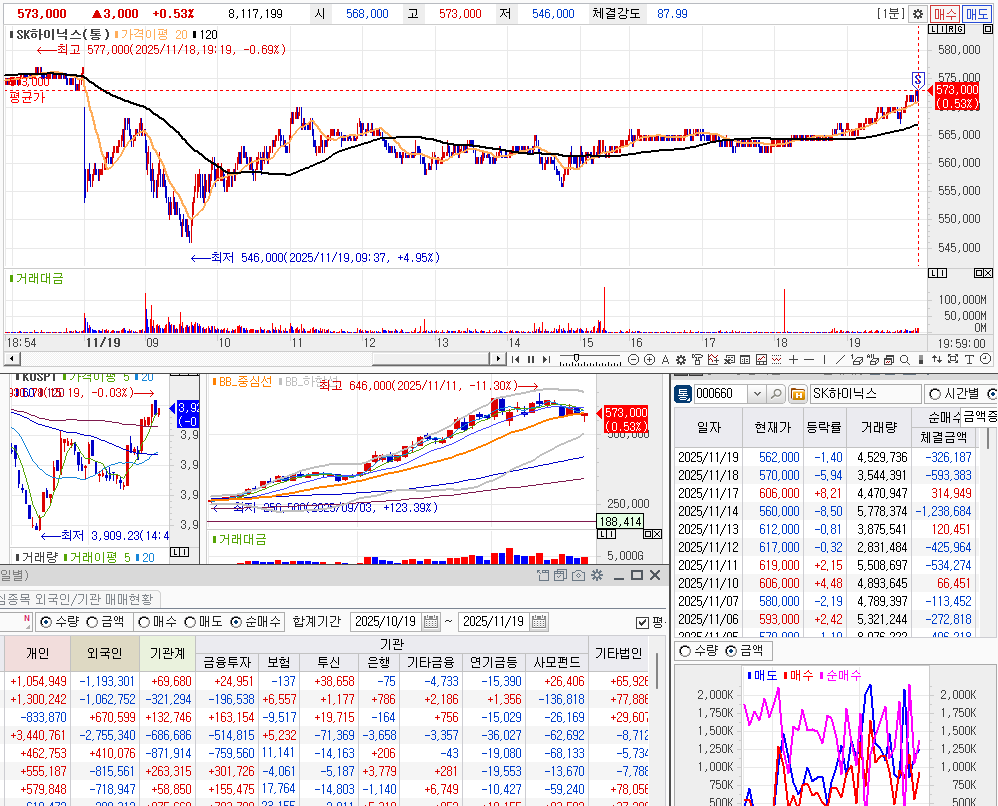
Task: Select 시간별 radio button
Action: [x=954, y=394]
